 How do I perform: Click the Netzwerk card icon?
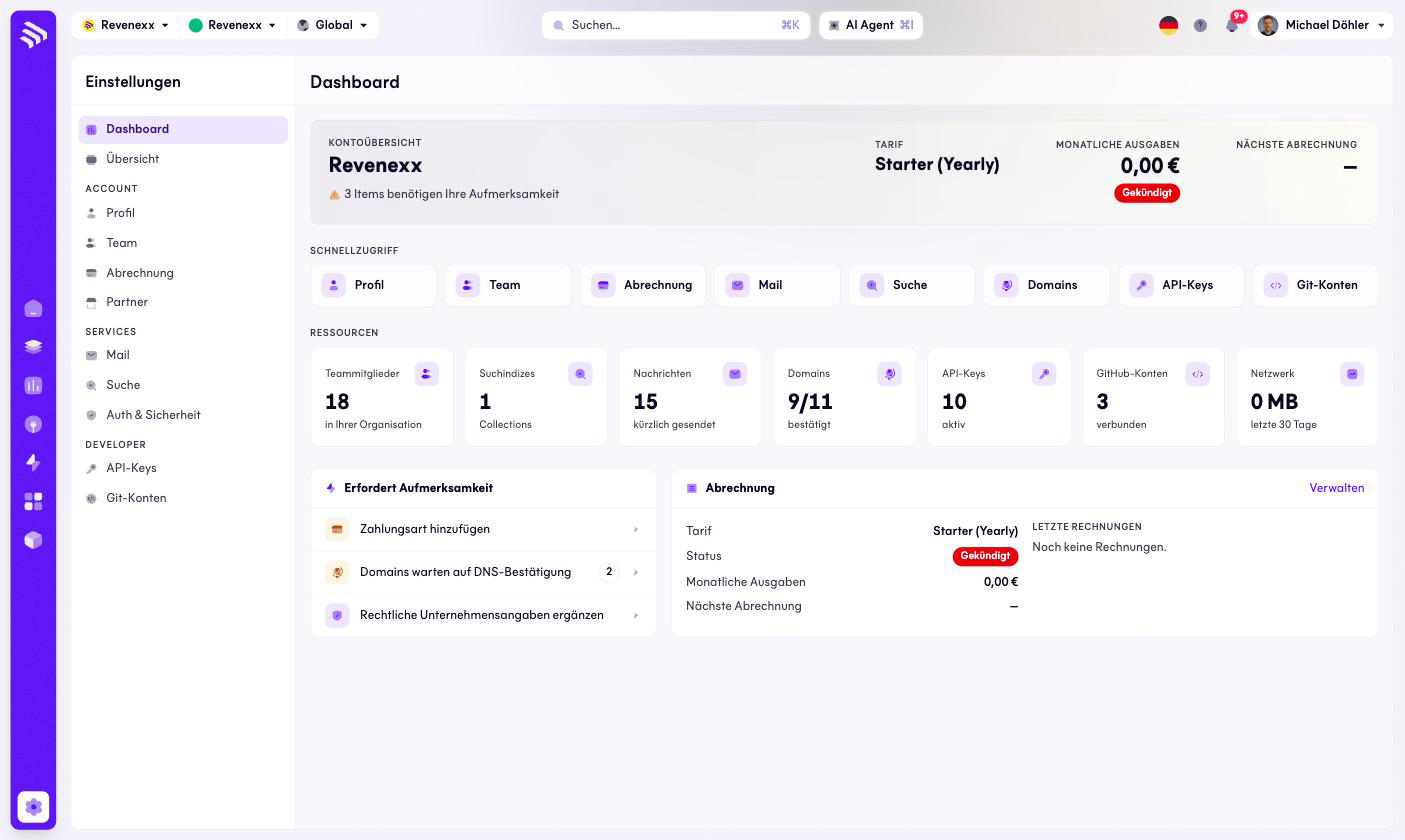(1352, 374)
